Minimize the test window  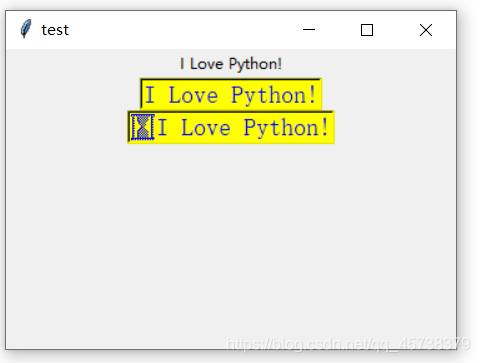pyautogui.click(x=309, y=30)
